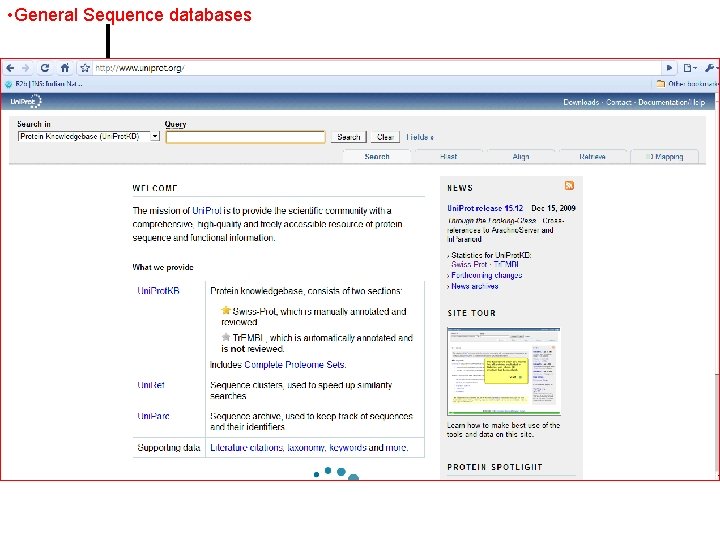This screenshot has height=540, width=720.
Task: Click the address bar with uniprot.org URL
Action: (377, 68)
